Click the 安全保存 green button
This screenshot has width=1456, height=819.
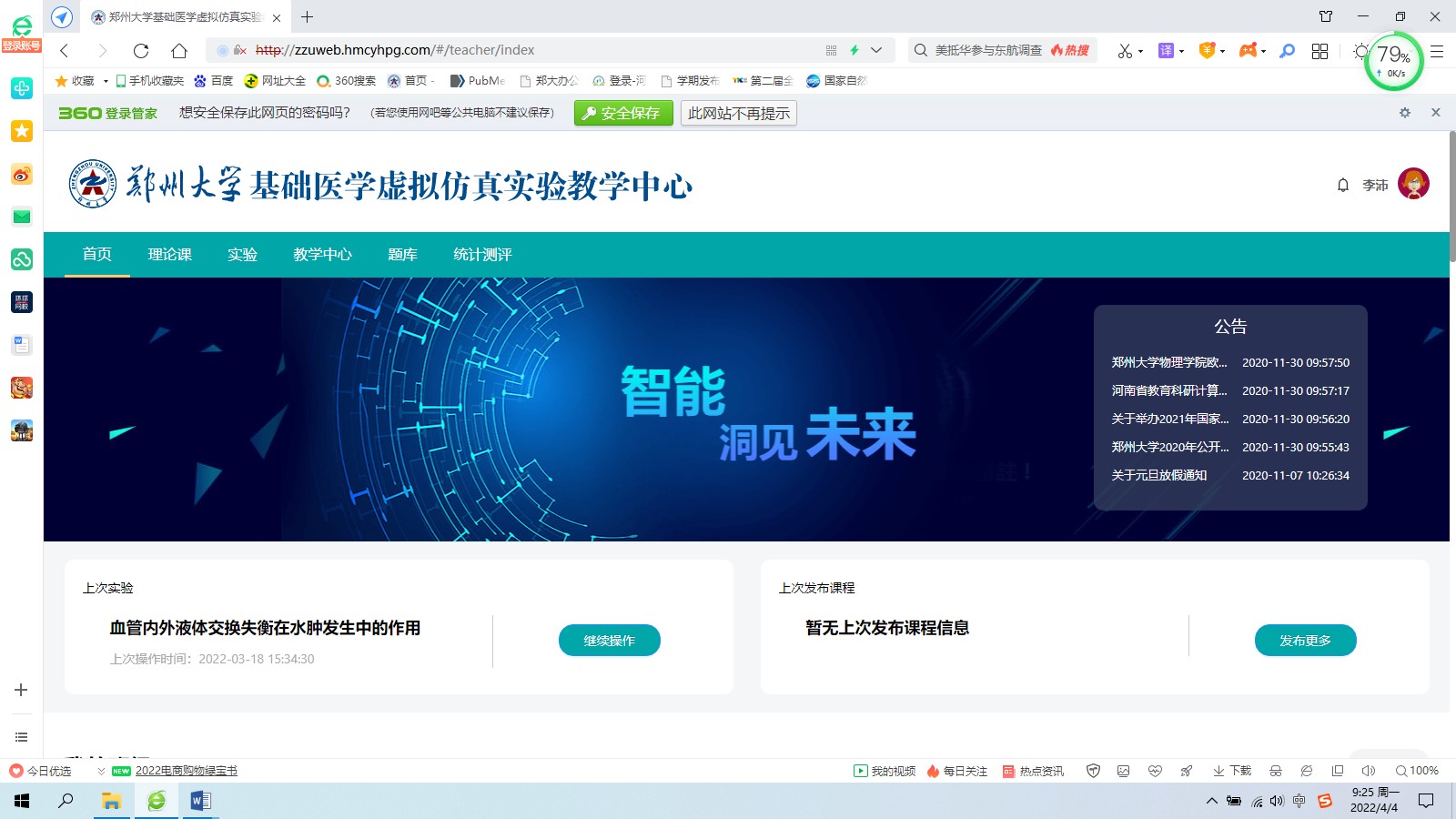pyautogui.click(x=623, y=113)
